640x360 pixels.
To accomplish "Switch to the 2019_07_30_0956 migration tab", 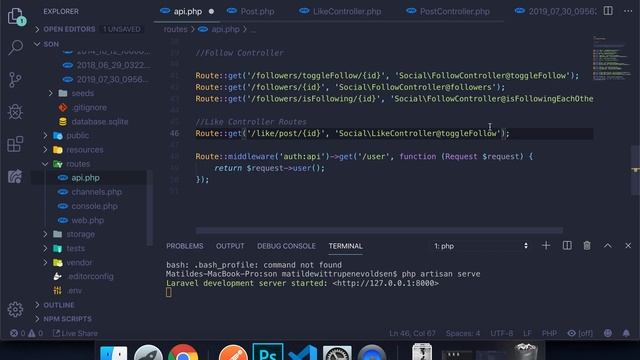I will 555,11.
